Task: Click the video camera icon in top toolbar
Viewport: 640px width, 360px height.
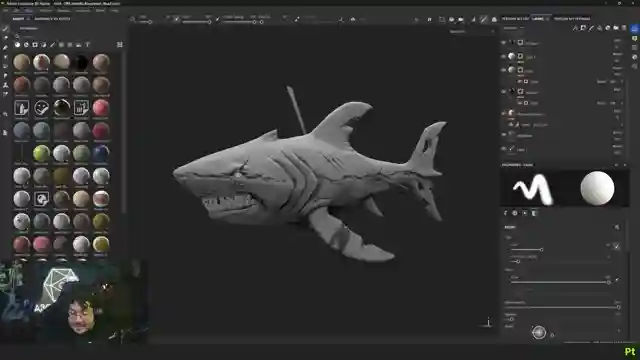Action: (x=461, y=19)
